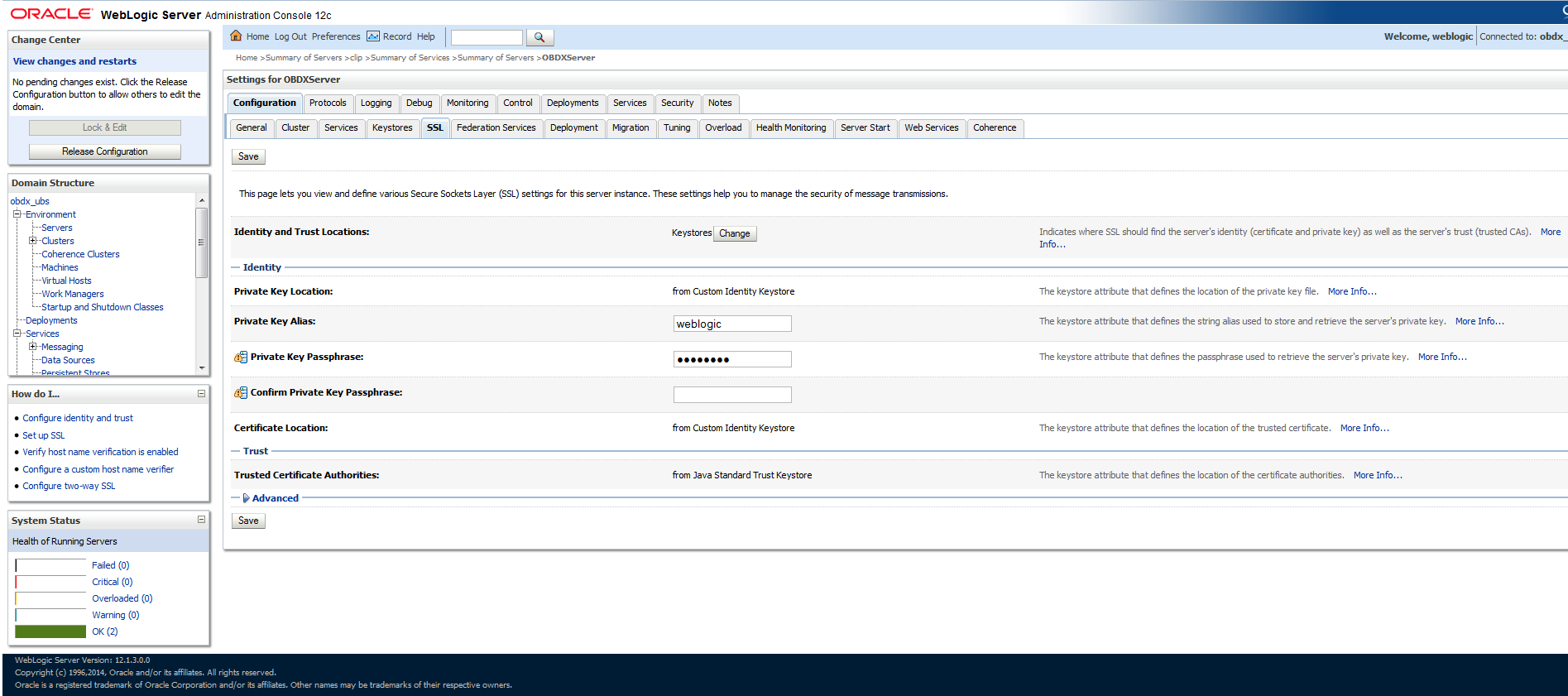This screenshot has width=1568, height=696.
Task: Open the Set up SSL help link
Action: [43, 435]
